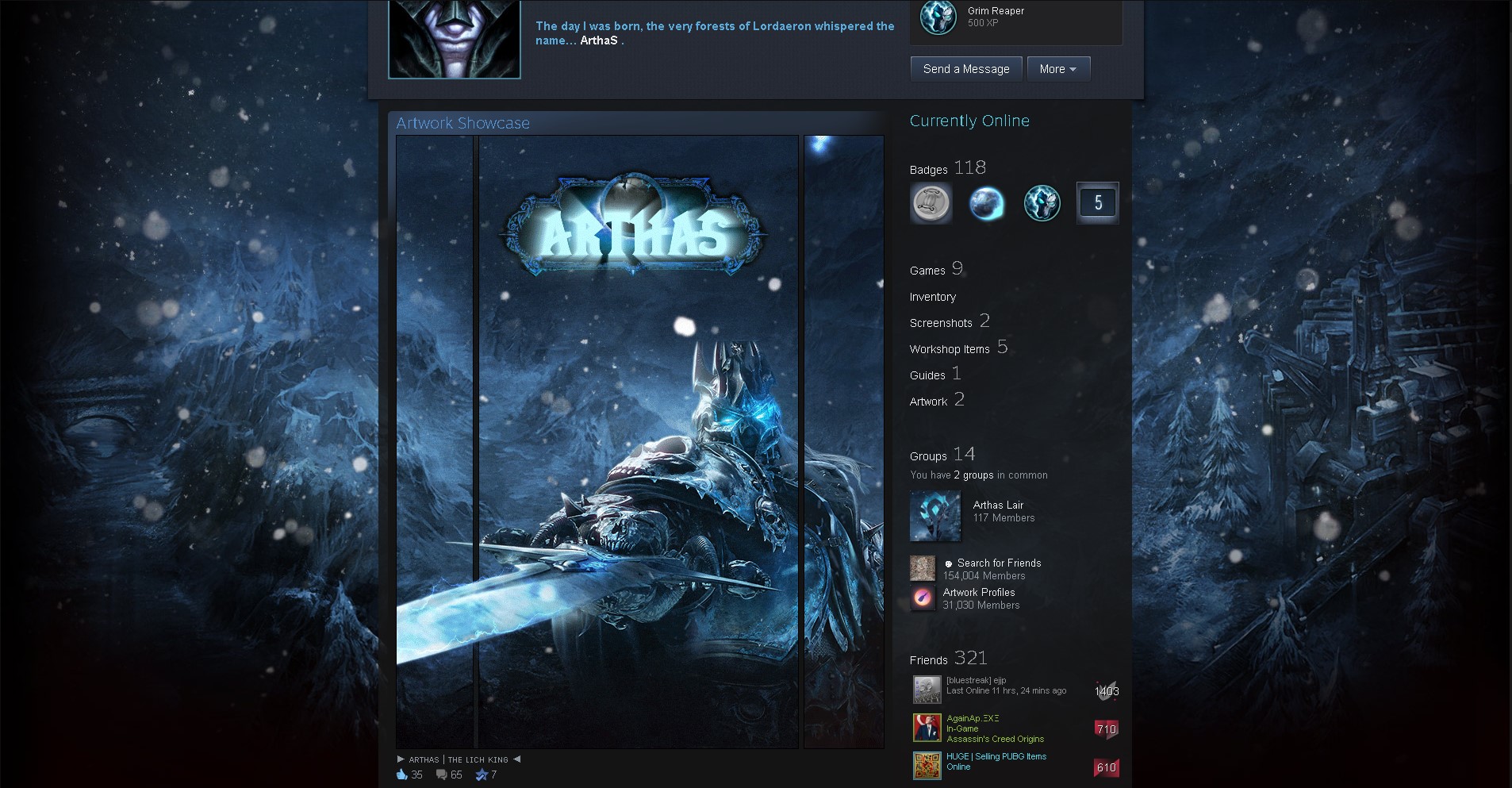Open the narrow right artwork strip
This screenshot has width=1512, height=788.
point(844,442)
